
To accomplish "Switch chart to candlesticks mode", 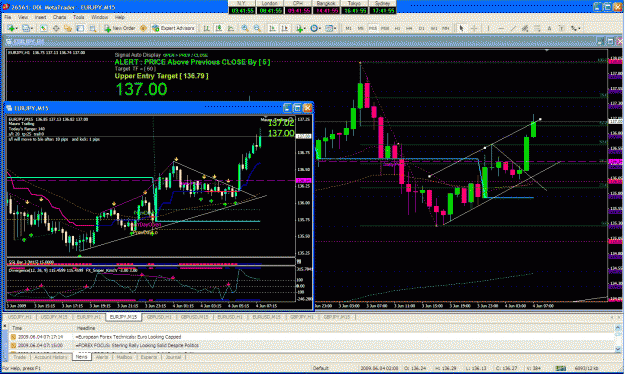I will (x=219, y=28).
